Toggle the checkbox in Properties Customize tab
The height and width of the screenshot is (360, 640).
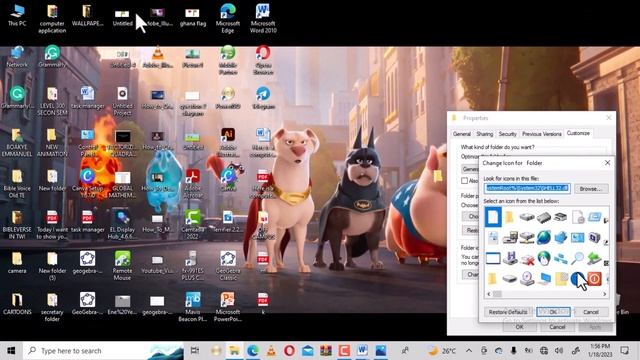tap(464, 180)
